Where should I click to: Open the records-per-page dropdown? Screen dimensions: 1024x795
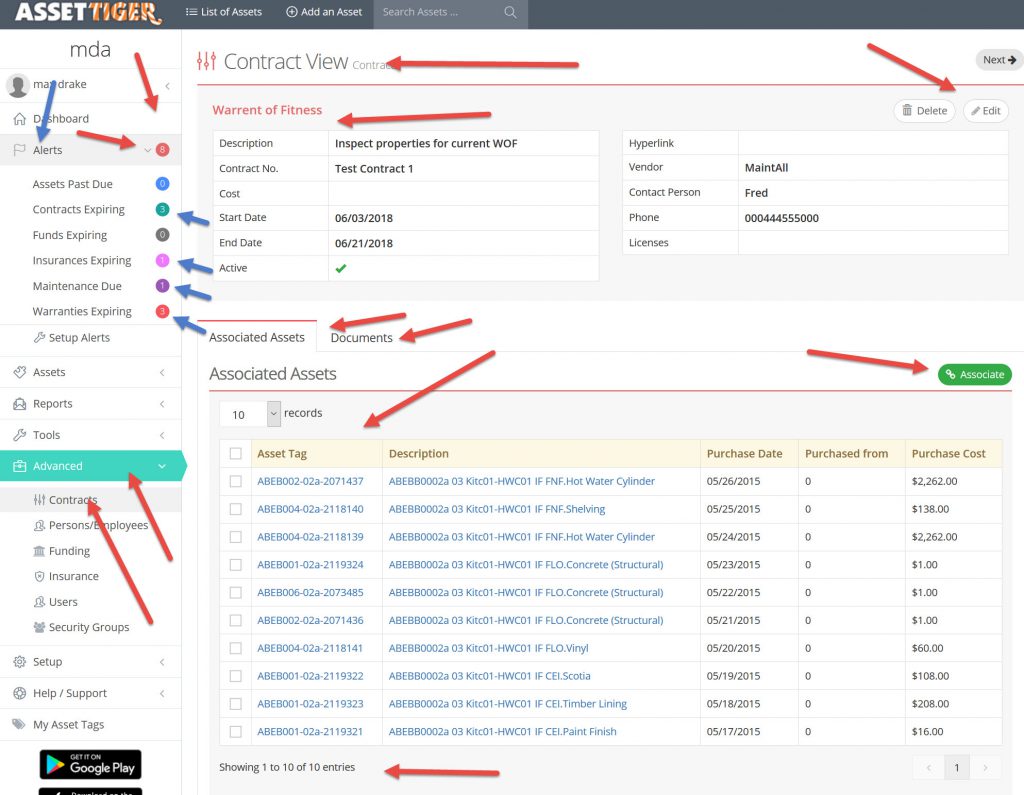pos(250,414)
